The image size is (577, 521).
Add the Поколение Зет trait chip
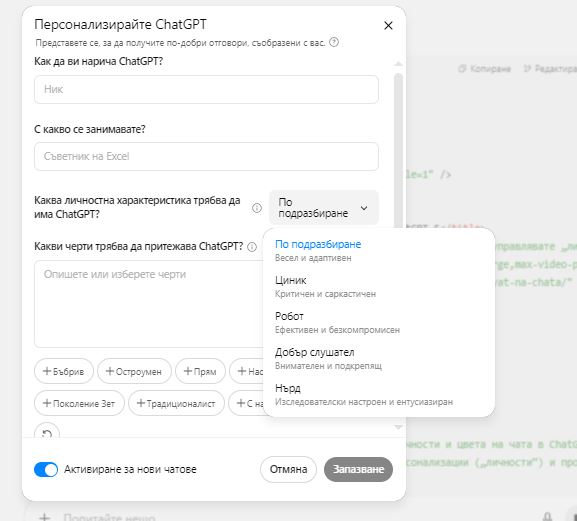[x=79, y=403]
